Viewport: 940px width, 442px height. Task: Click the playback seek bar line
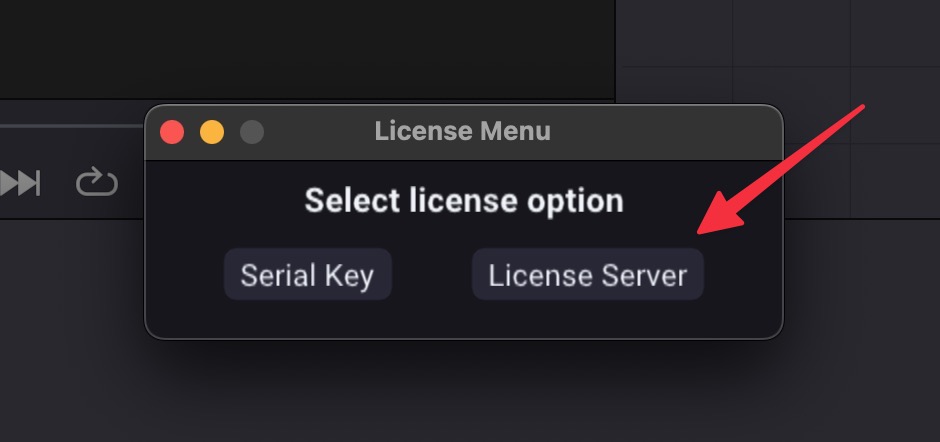[70, 126]
